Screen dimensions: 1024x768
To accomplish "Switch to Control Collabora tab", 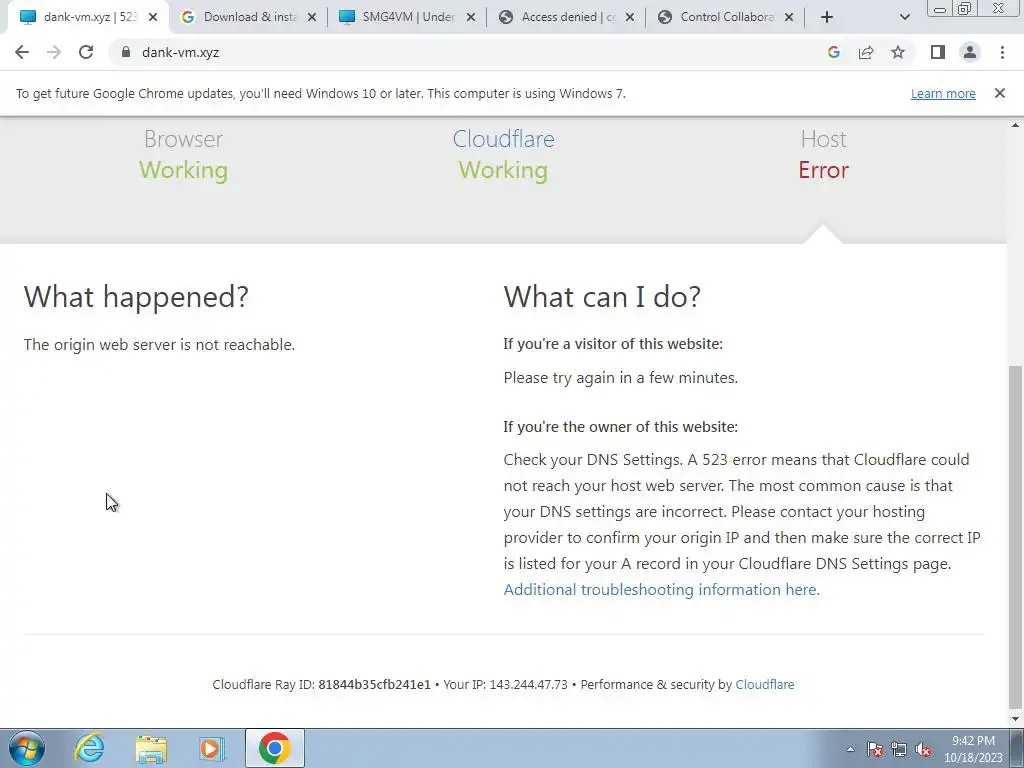I will [x=726, y=17].
